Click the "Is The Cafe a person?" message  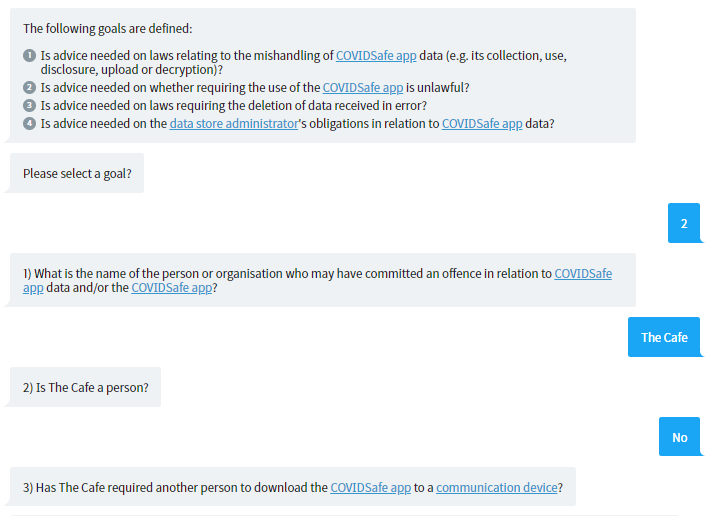click(x=86, y=387)
